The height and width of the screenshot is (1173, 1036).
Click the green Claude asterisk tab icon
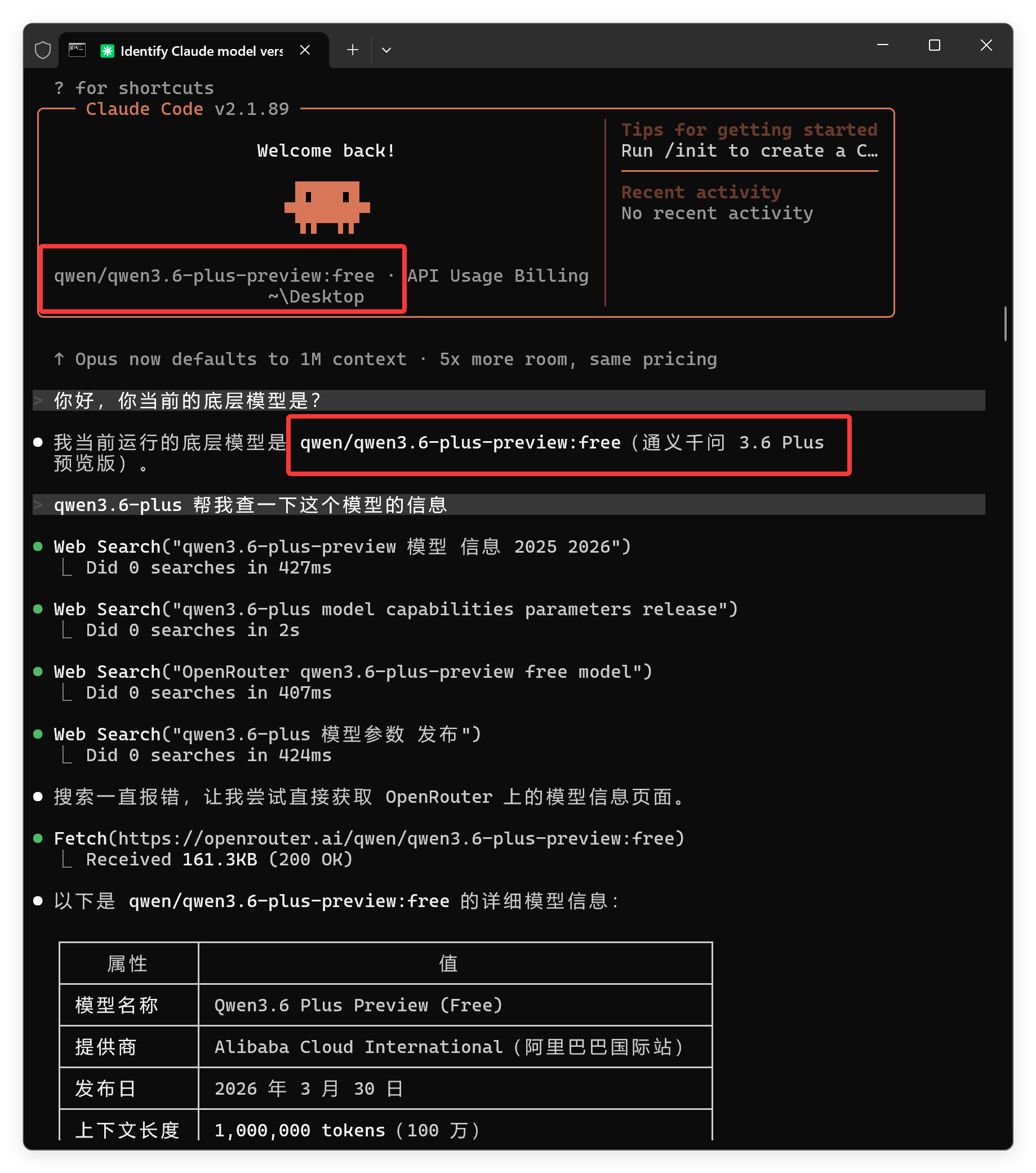[x=107, y=51]
